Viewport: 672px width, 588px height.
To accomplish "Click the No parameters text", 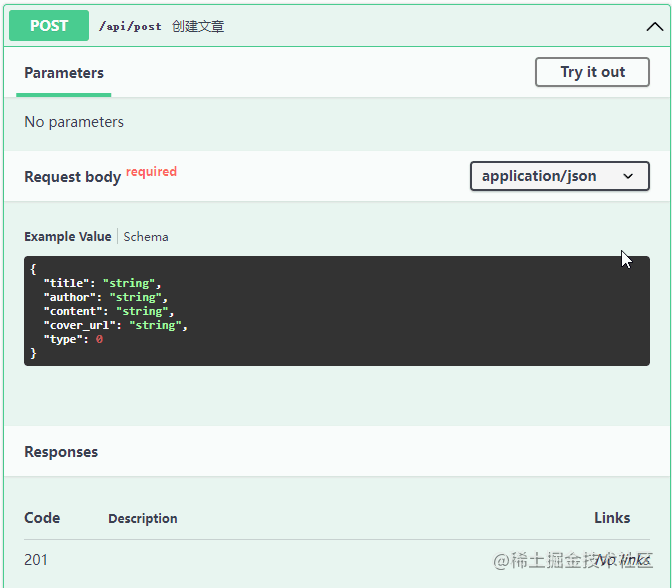I will (74, 122).
